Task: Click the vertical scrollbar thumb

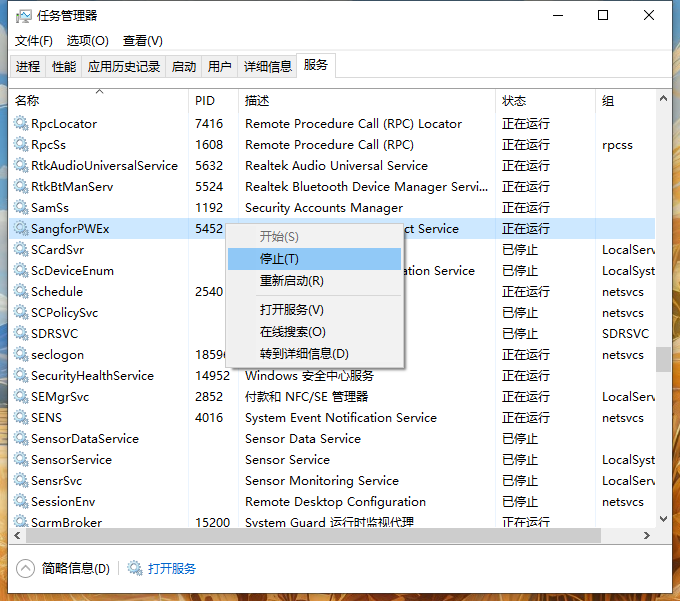Action: pyautogui.click(x=663, y=359)
